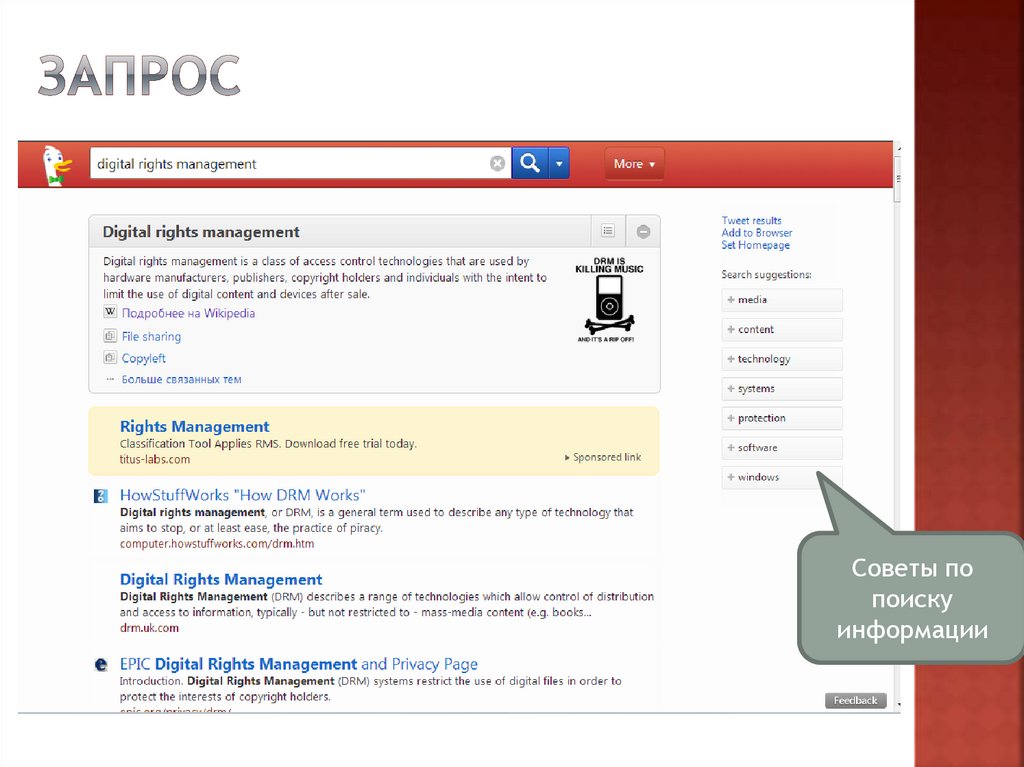Expand Больше связанных тем
1024x767 pixels.
(181, 379)
